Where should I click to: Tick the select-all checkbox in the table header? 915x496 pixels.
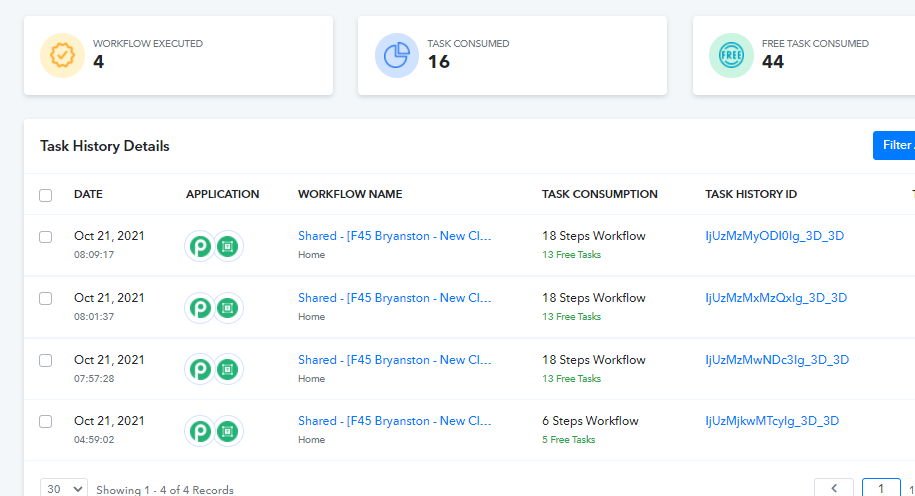click(x=46, y=195)
